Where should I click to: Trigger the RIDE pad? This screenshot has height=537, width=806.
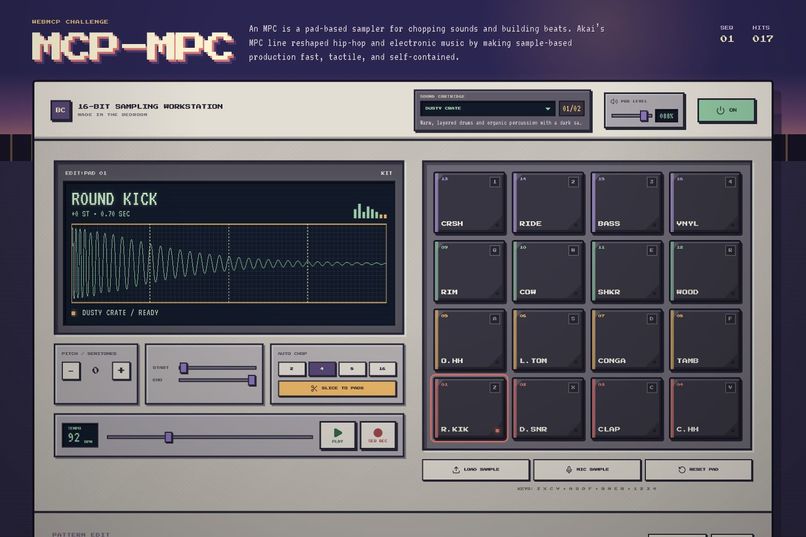pos(548,203)
